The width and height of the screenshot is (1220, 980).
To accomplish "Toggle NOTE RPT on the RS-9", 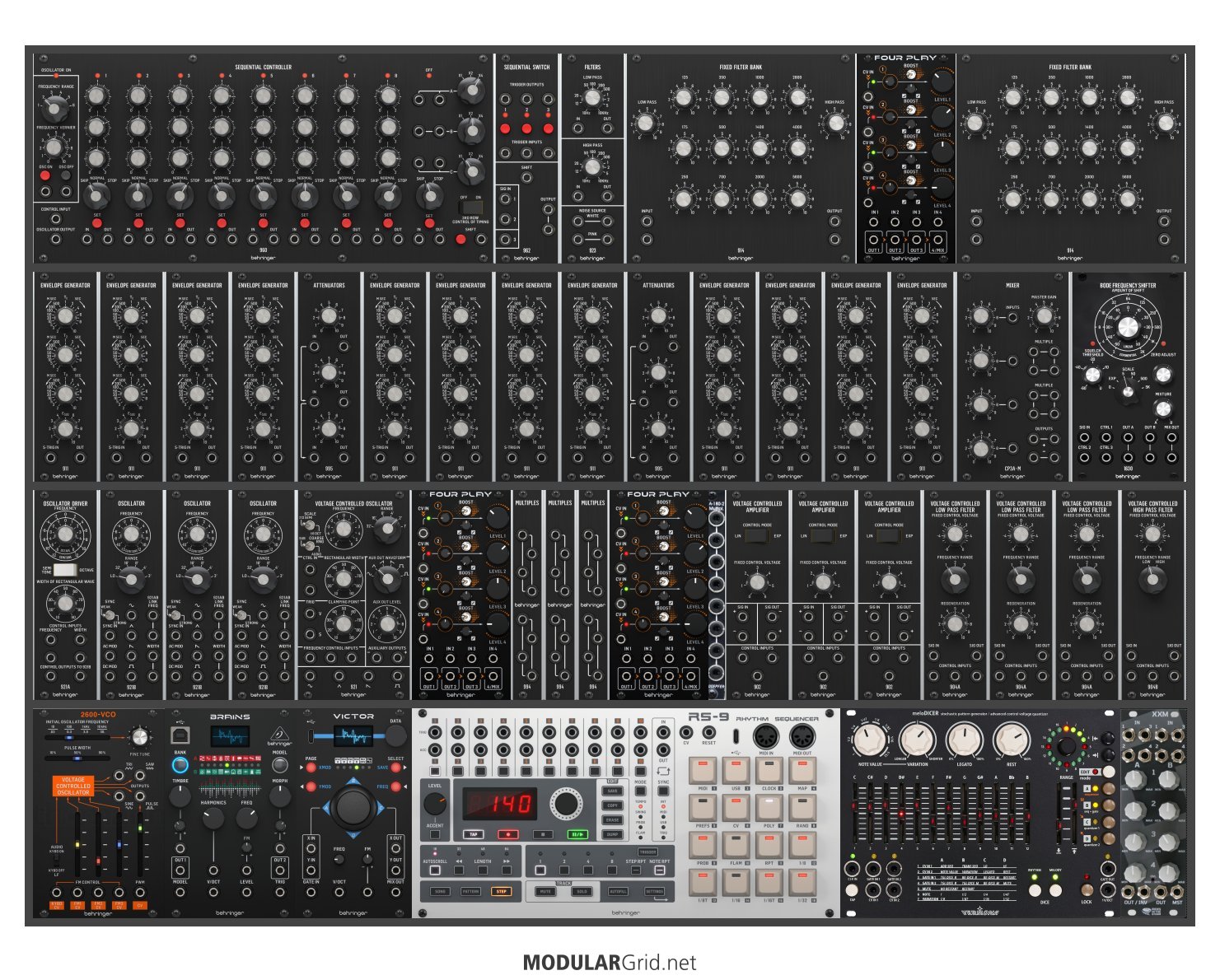I will (x=660, y=870).
